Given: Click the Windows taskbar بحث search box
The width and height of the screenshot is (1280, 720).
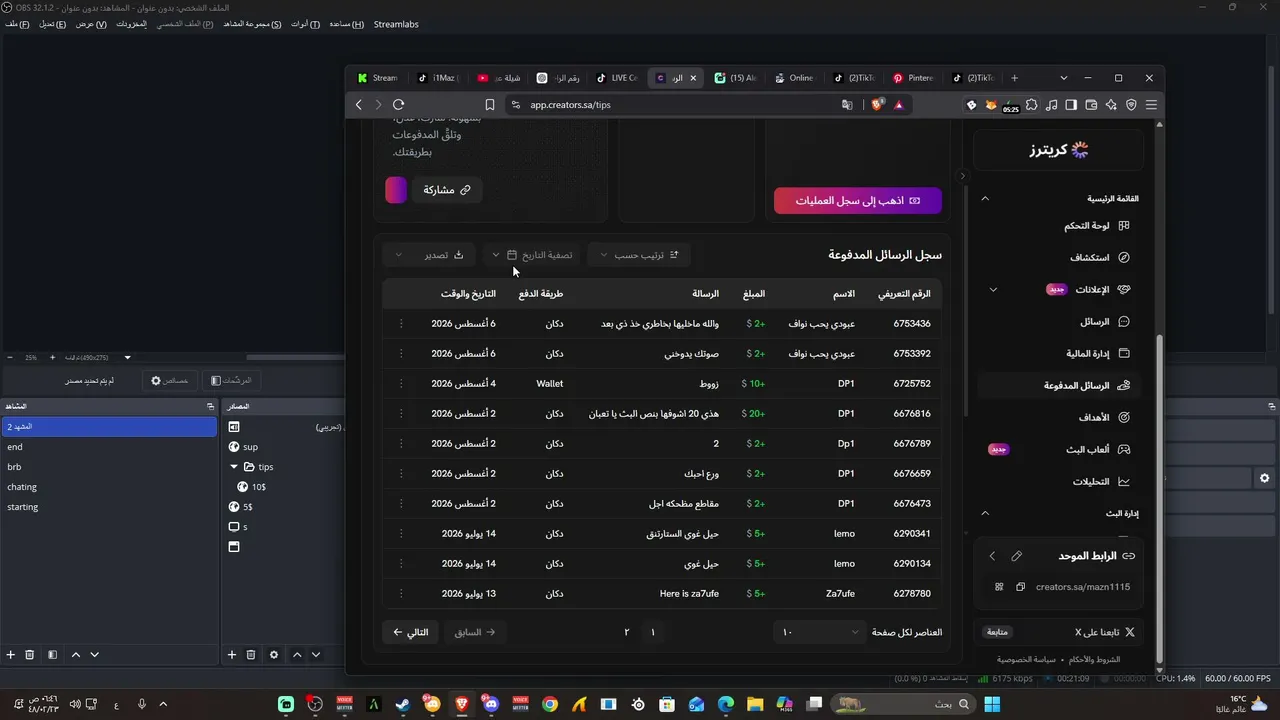Looking at the screenshot, I should point(904,705).
